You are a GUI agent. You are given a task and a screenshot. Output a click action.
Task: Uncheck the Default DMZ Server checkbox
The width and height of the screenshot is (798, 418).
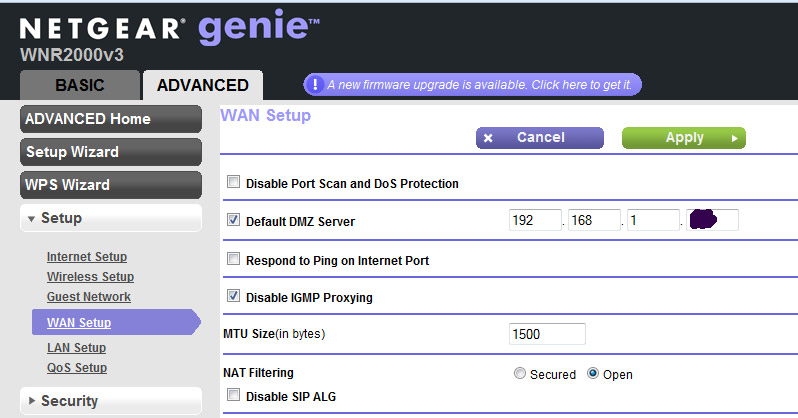234,220
